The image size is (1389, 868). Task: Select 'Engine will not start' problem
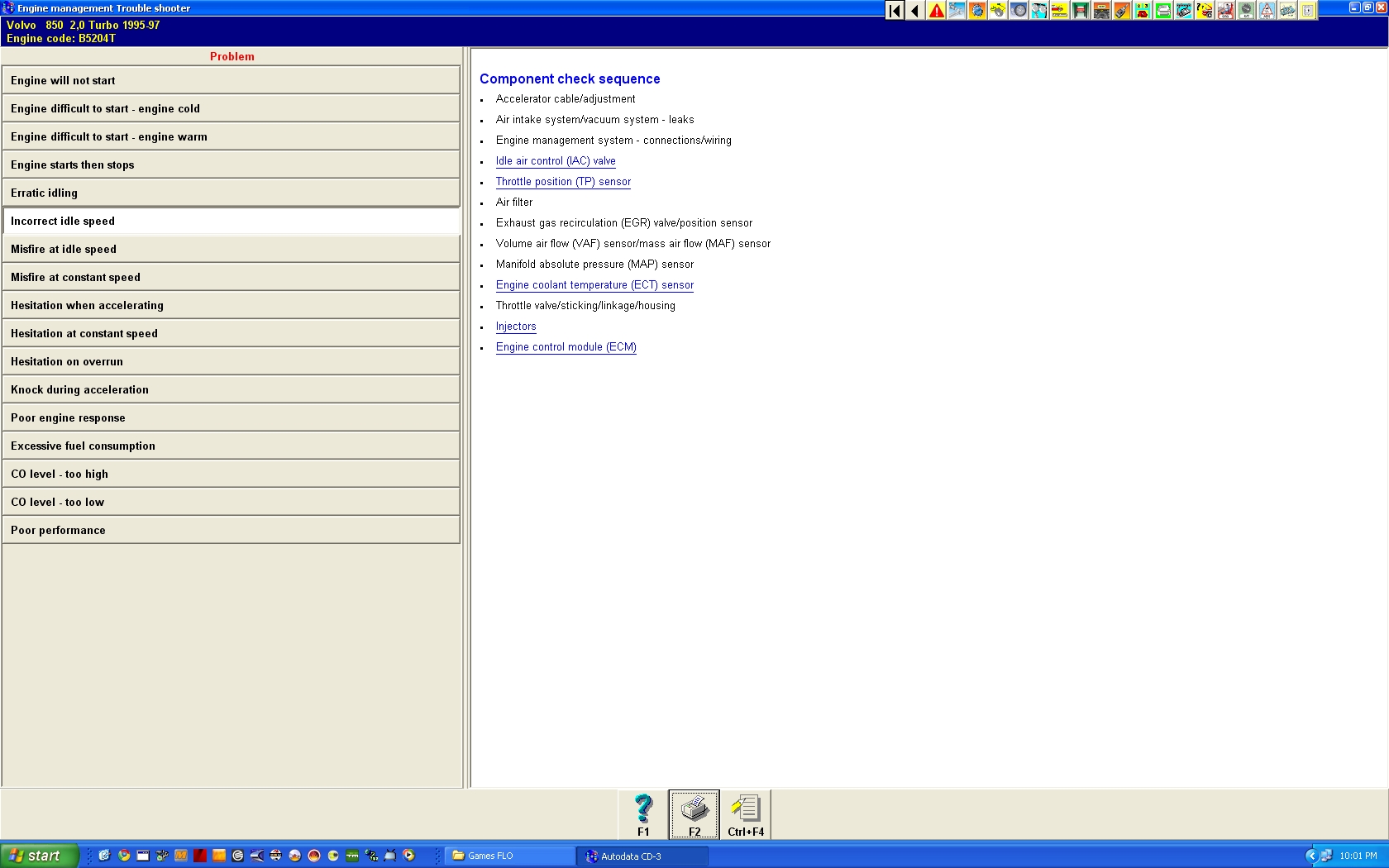[x=231, y=80]
